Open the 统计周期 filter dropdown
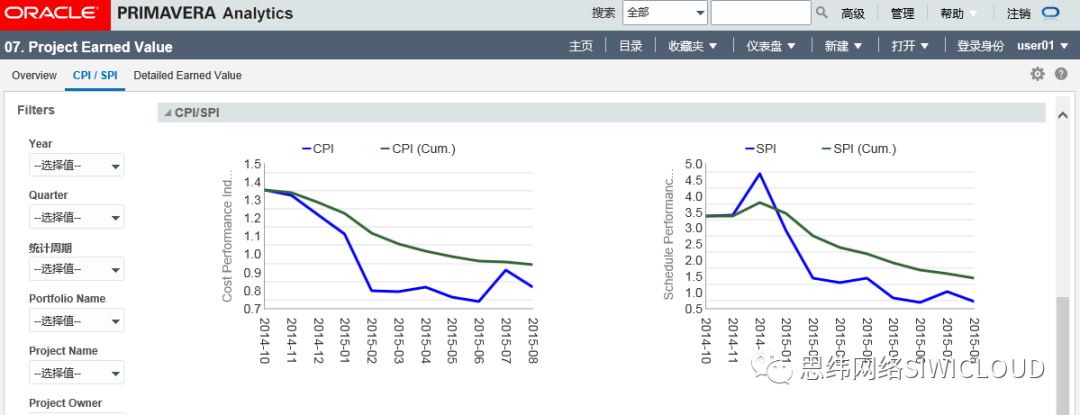 (76, 268)
